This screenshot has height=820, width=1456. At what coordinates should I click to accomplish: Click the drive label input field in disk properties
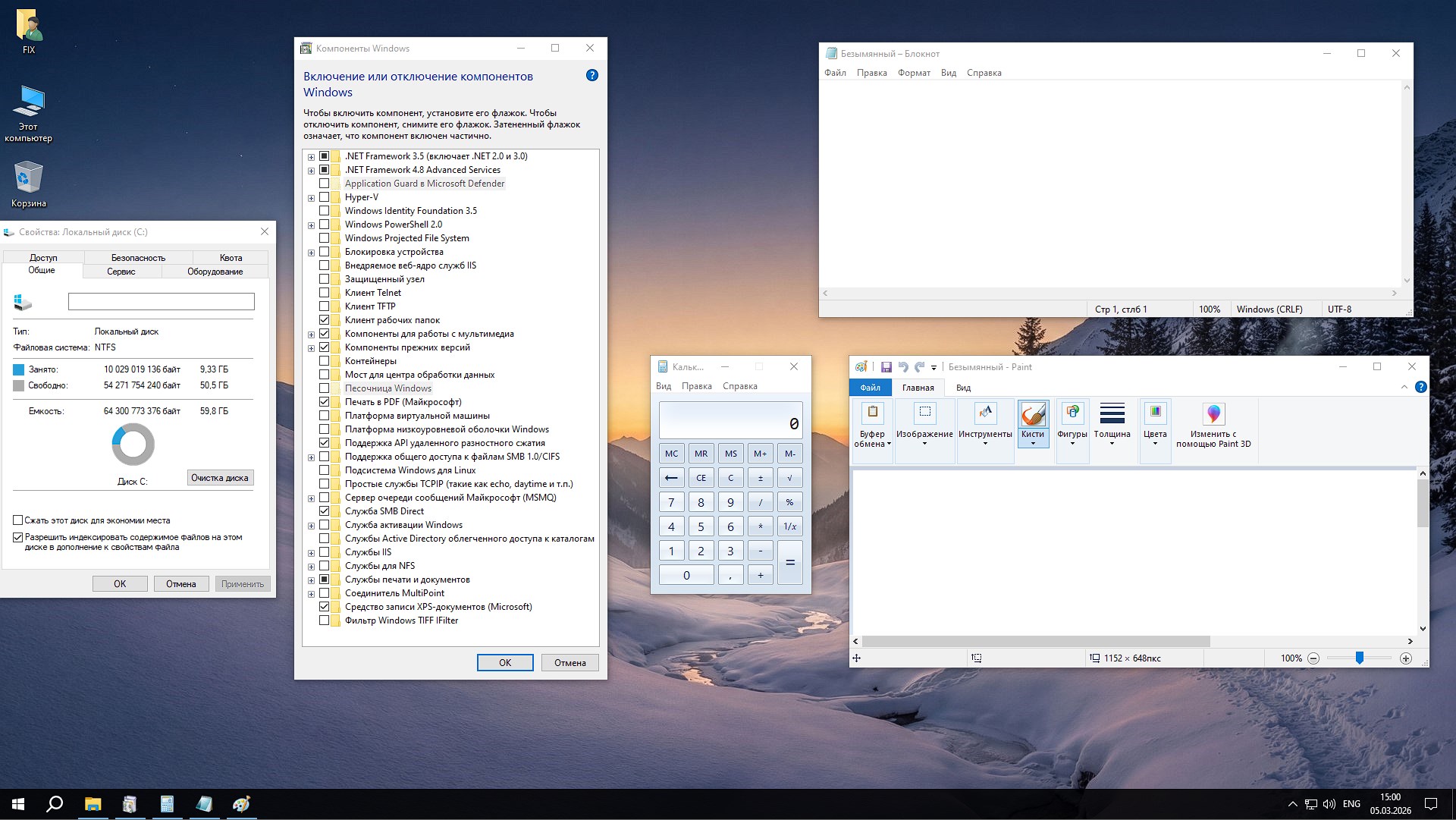point(161,301)
